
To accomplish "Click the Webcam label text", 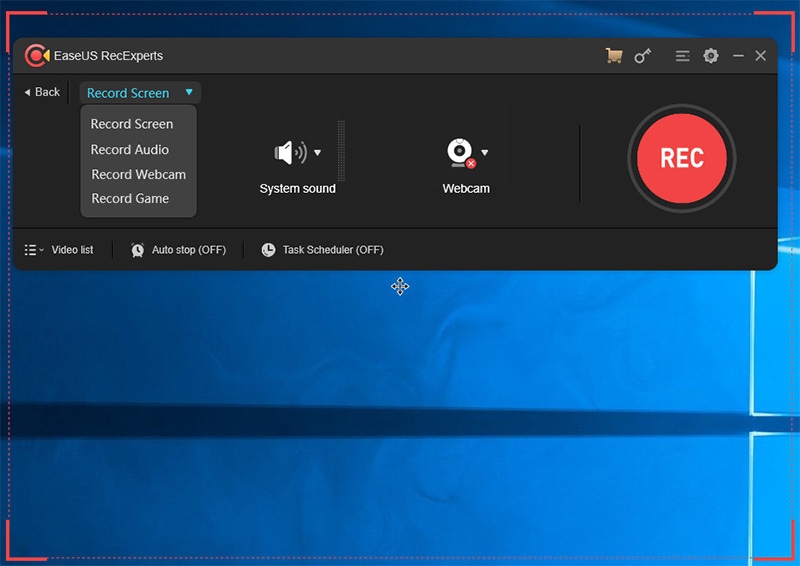I will point(466,188).
